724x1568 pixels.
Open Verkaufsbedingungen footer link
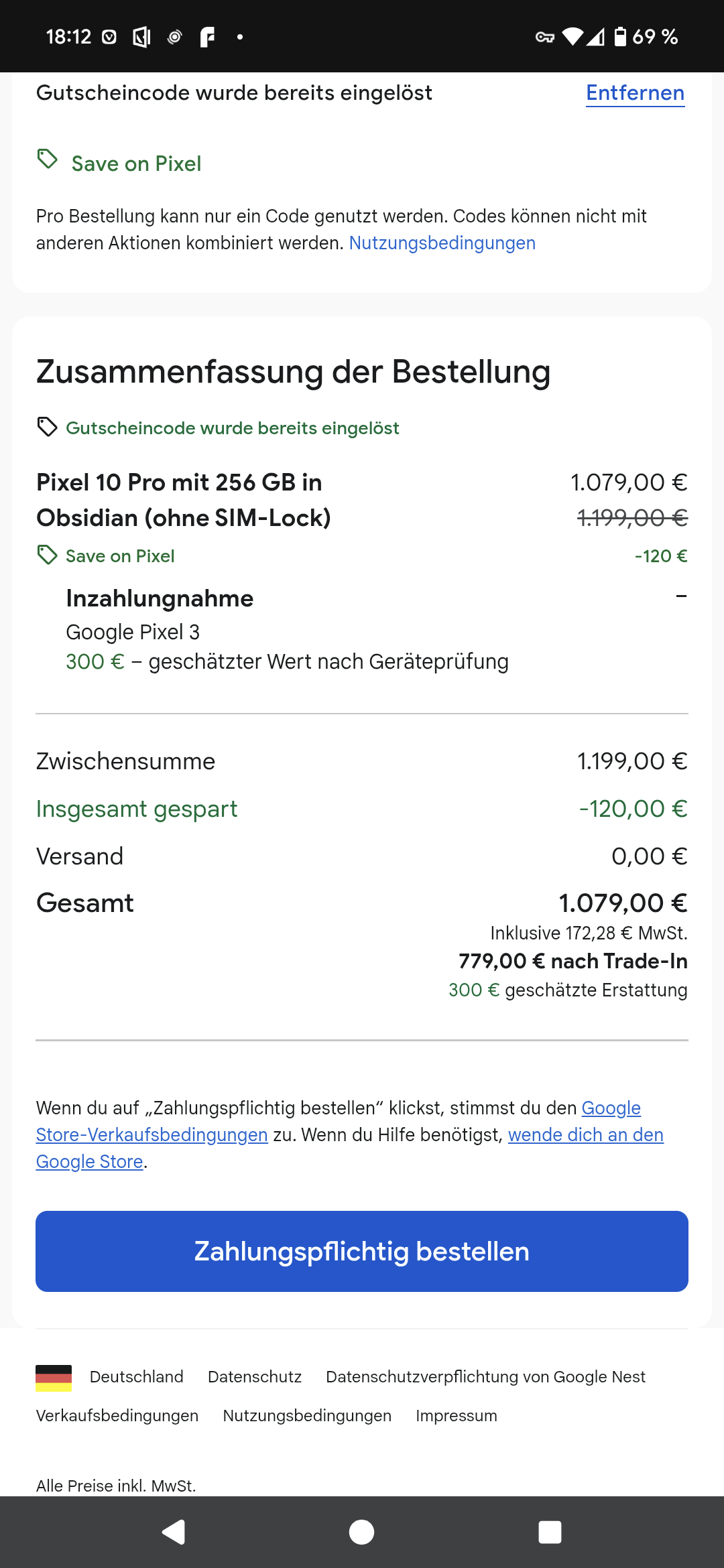pos(117,1416)
